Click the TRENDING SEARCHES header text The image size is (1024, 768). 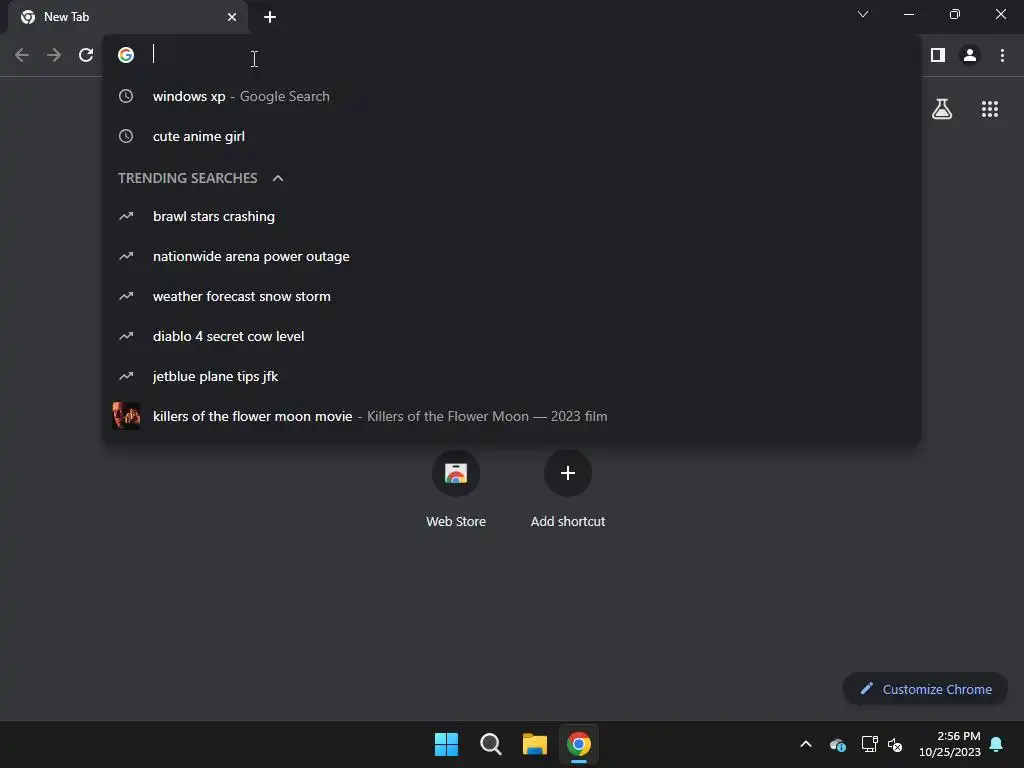pos(187,178)
